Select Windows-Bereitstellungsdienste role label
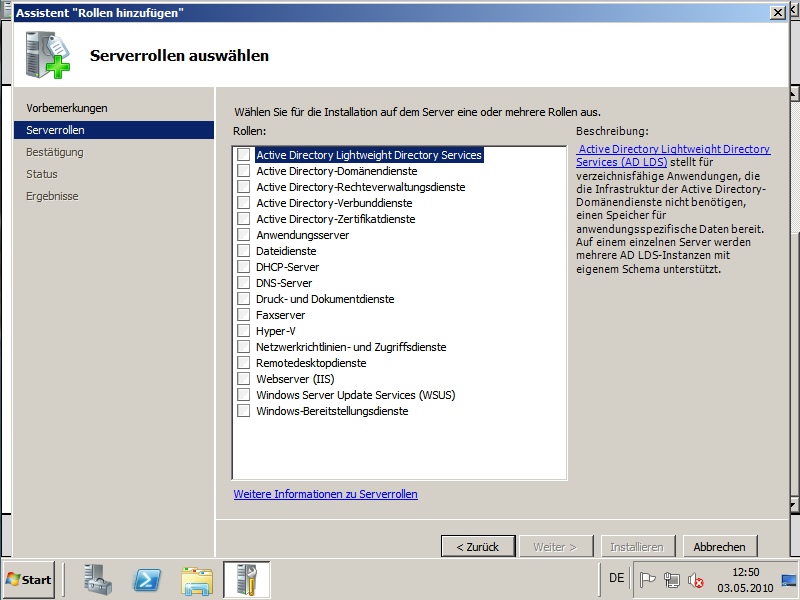Image resolution: width=800 pixels, height=600 pixels. pyautogui.click(x=332, y=411)
